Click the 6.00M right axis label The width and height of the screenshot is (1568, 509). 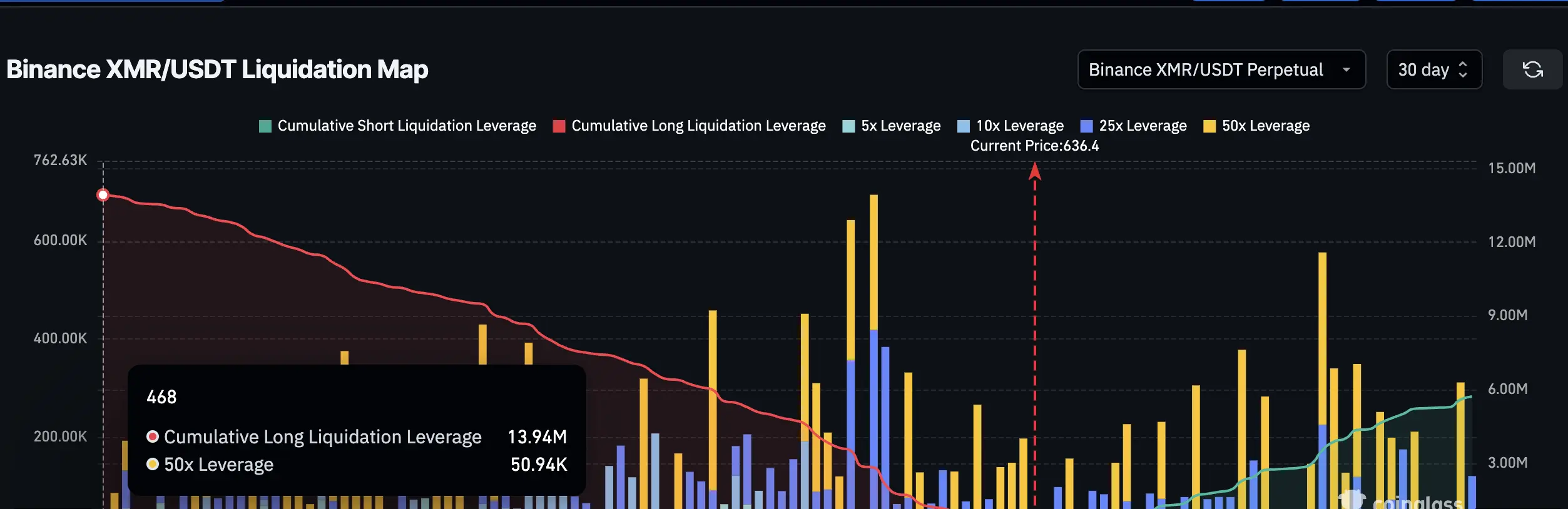coord(1508,389)
